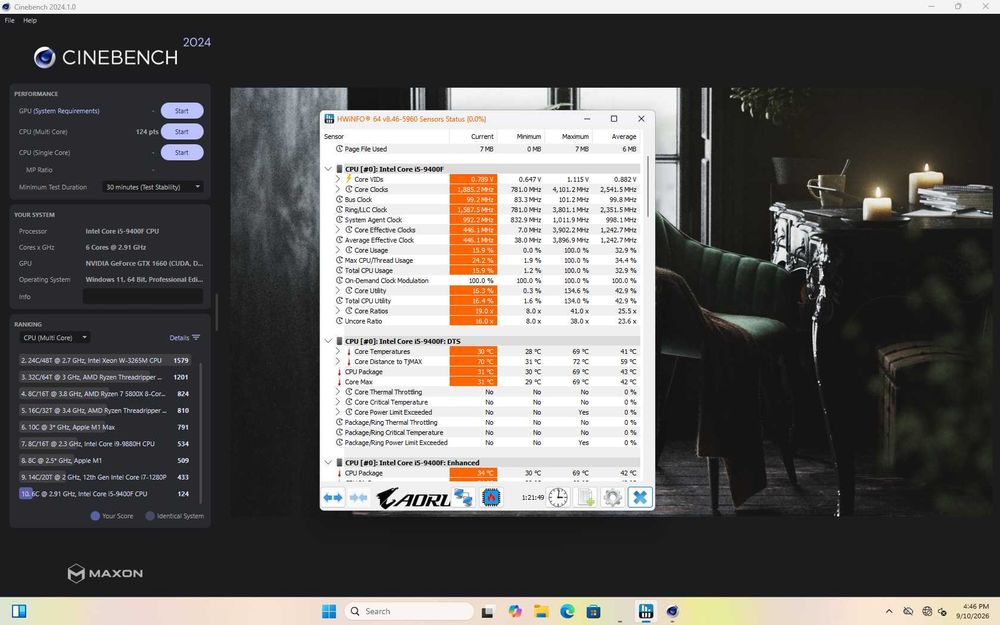Select the Intel Xeon W-3265M ranking row
Viewport: 1000px width, 625px height.
[105, 360]
